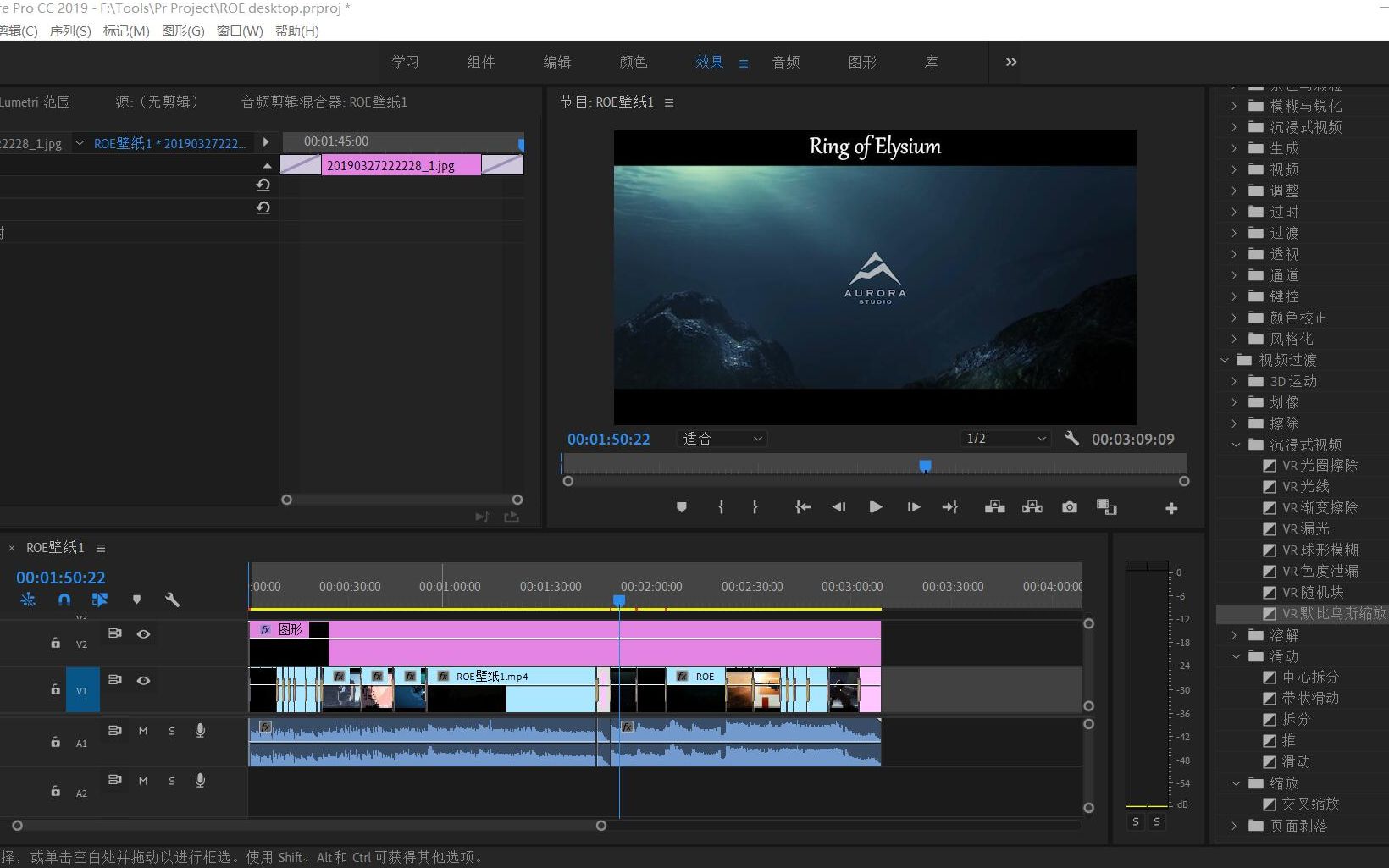Screen dimensions: 1389x868
Task: Collapse the 视频过渡 folder
Action: [x=1225, y=360]
